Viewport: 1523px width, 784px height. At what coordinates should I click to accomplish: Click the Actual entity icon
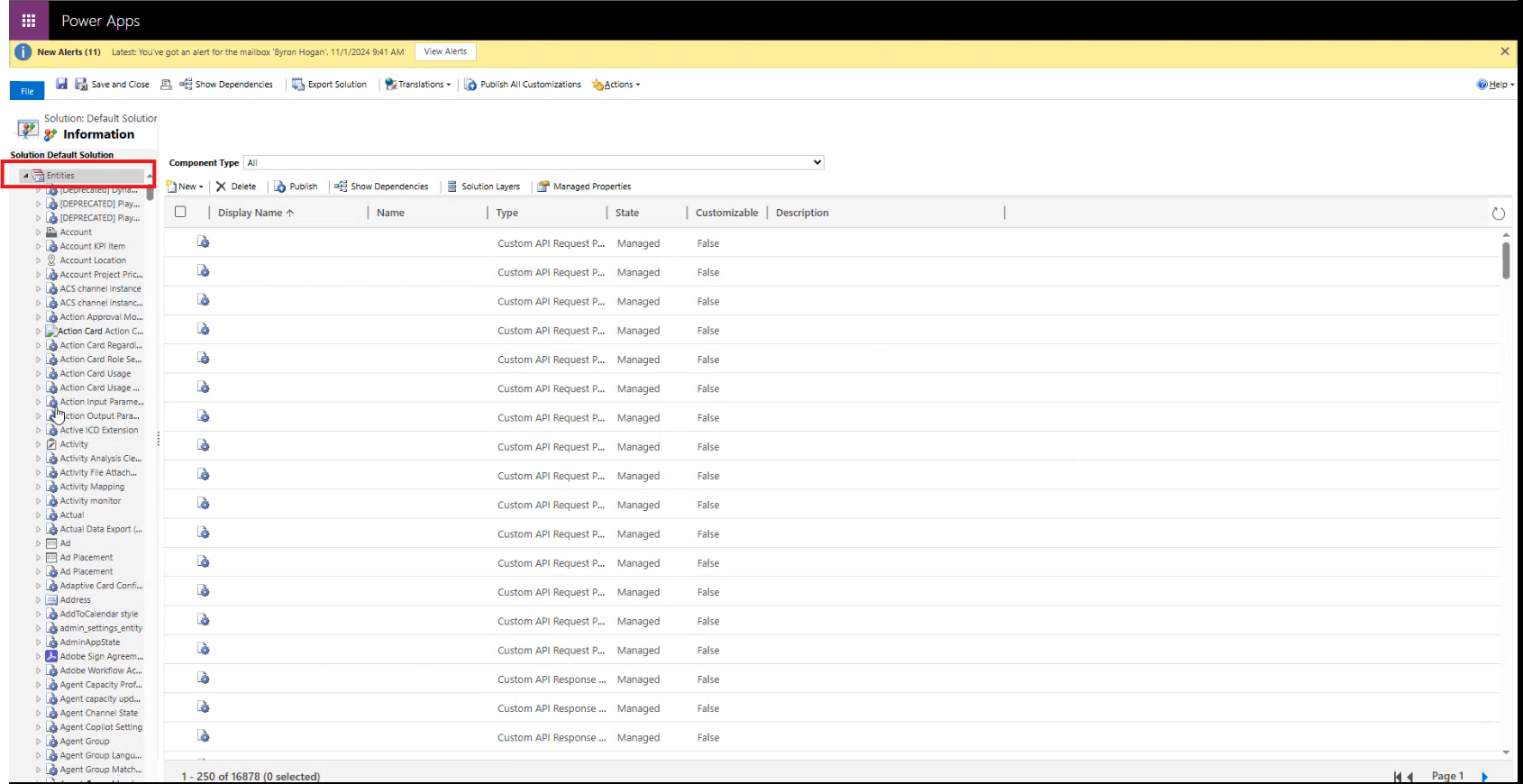tap(51, 515)
